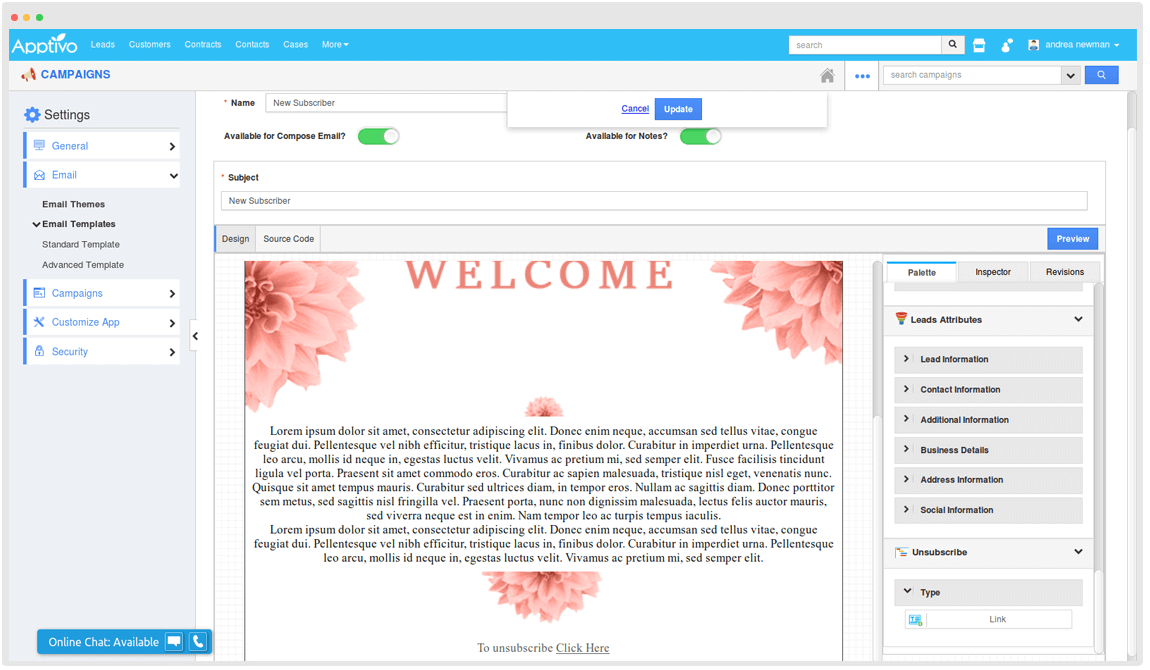Open the search campaigns dropdown arrow
This screenshot has width=1150, height=670.
click(x=1071, y=75)
